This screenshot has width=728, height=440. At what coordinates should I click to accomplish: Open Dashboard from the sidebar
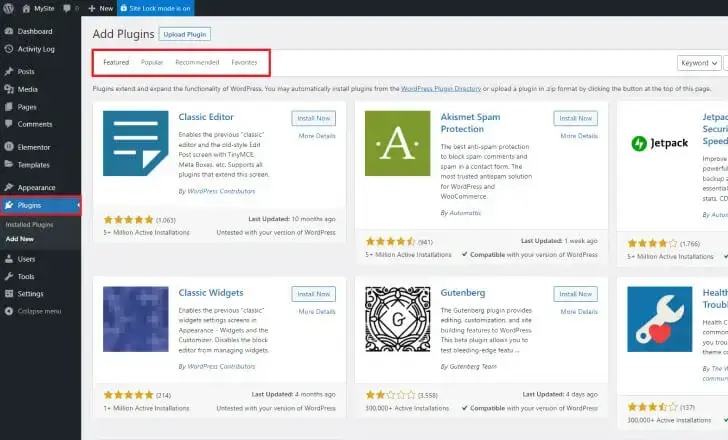coord(34,31)
